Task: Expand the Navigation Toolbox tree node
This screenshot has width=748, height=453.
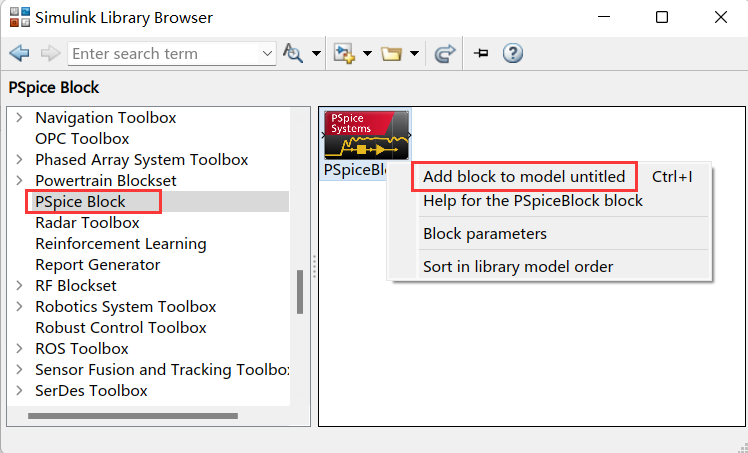Action: (19, 117)
